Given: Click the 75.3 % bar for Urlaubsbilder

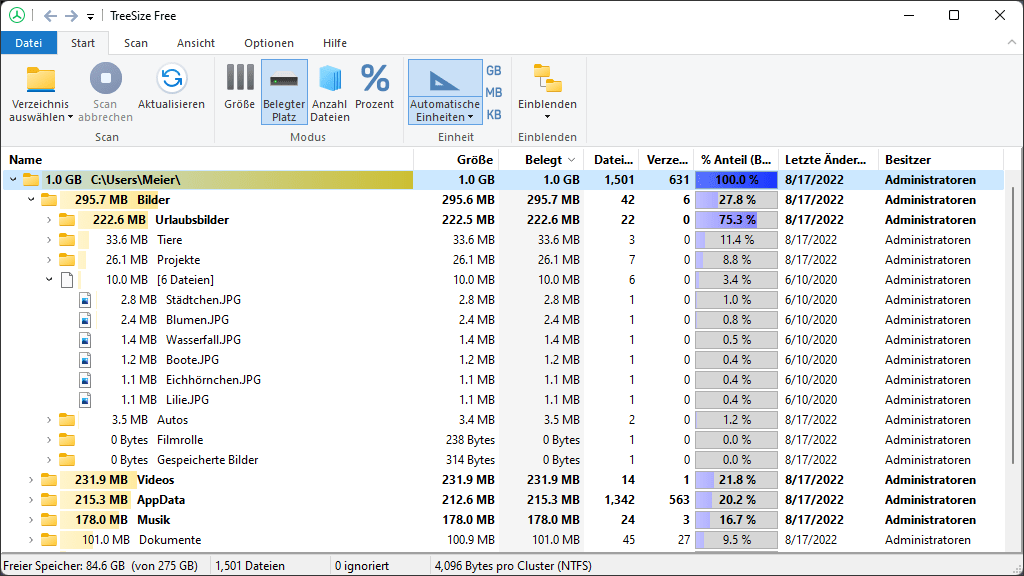Looking at the screenshot, I should [736, 220].
